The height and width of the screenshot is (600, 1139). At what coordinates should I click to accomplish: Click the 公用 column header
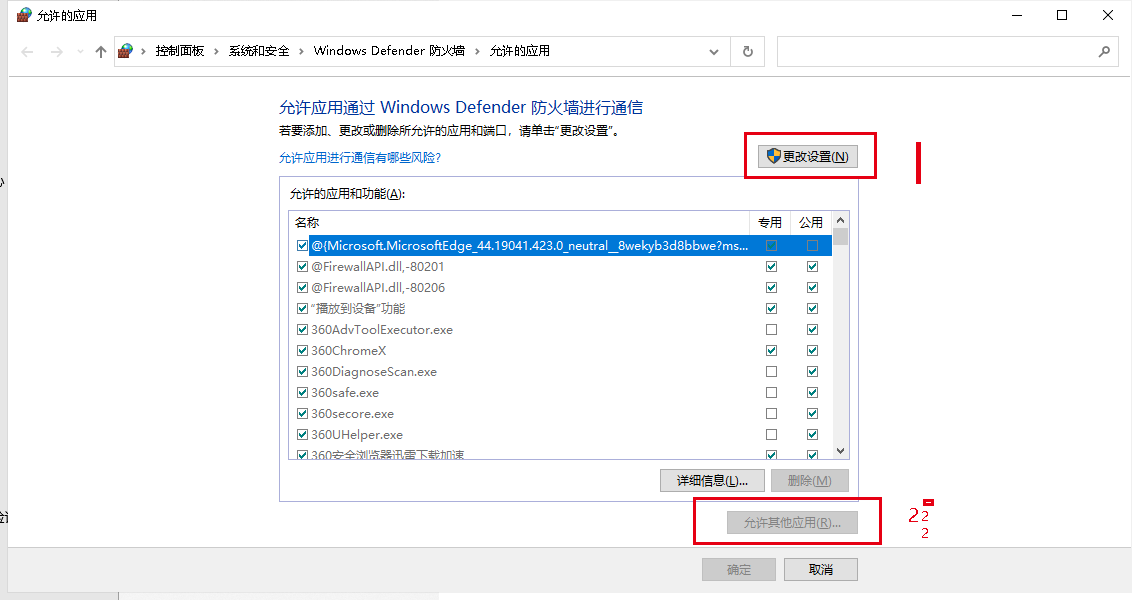pyautogui.click(x=811, y=222)
